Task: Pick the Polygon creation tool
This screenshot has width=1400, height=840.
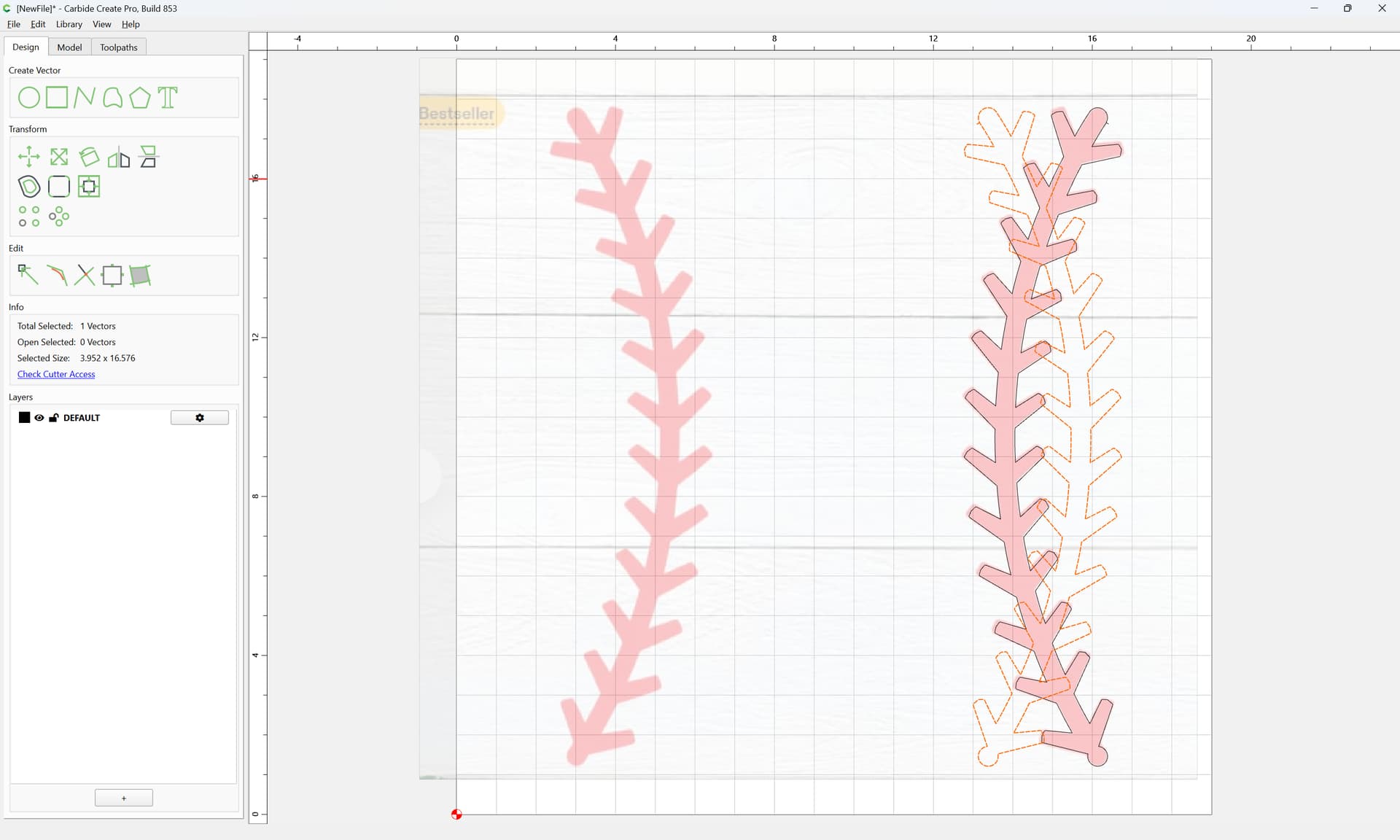Action: pos(140,98)
